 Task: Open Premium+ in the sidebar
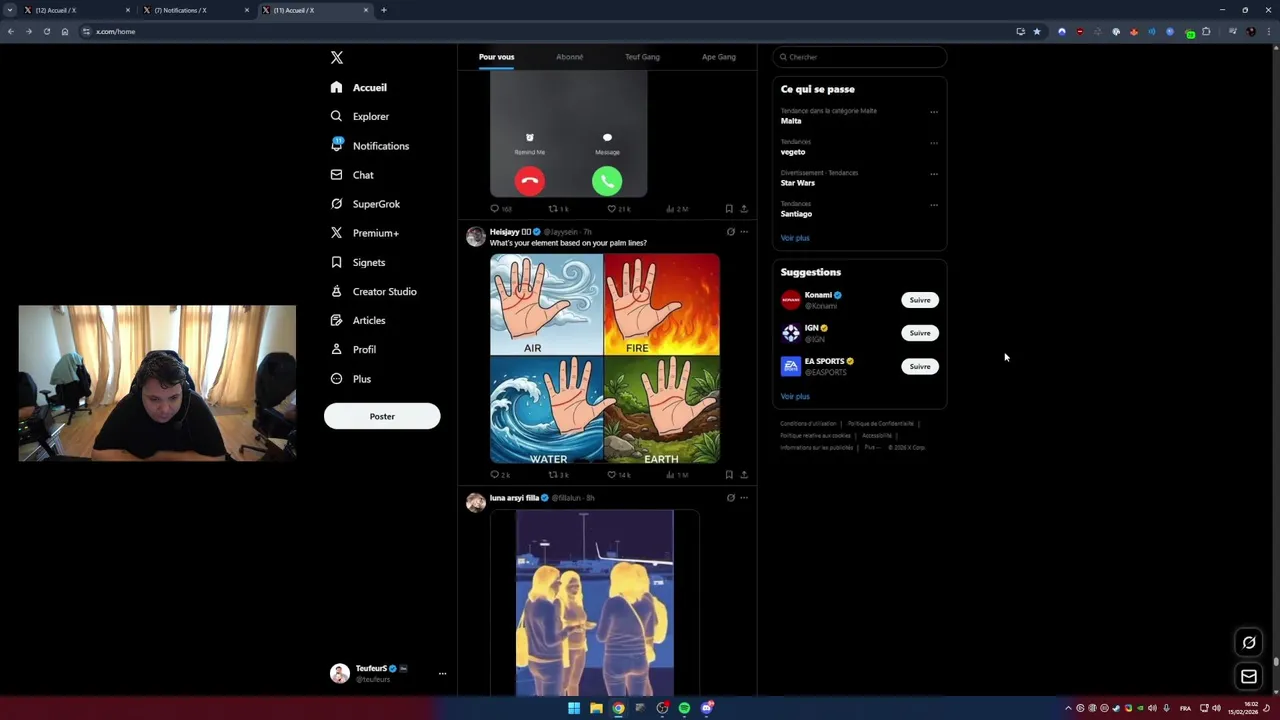coord(364,233)
